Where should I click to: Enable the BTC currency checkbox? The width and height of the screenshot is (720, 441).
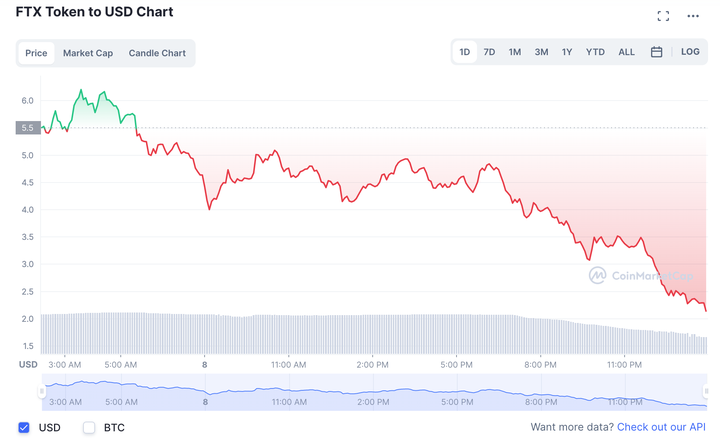pyautogui.click(x=89, y=428)
